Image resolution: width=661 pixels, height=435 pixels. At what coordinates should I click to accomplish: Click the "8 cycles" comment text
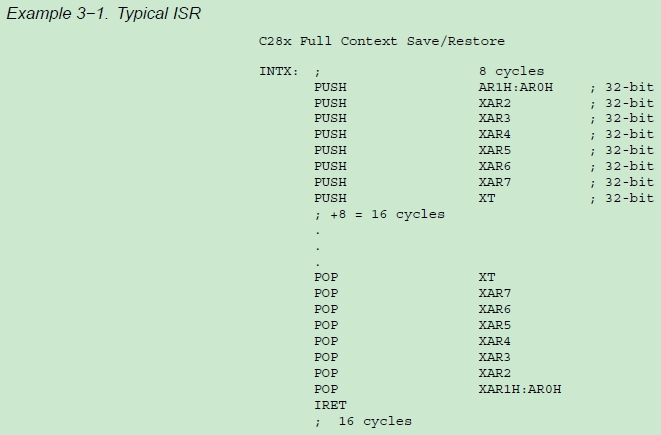pyautogui.click(x=511, y=71)
